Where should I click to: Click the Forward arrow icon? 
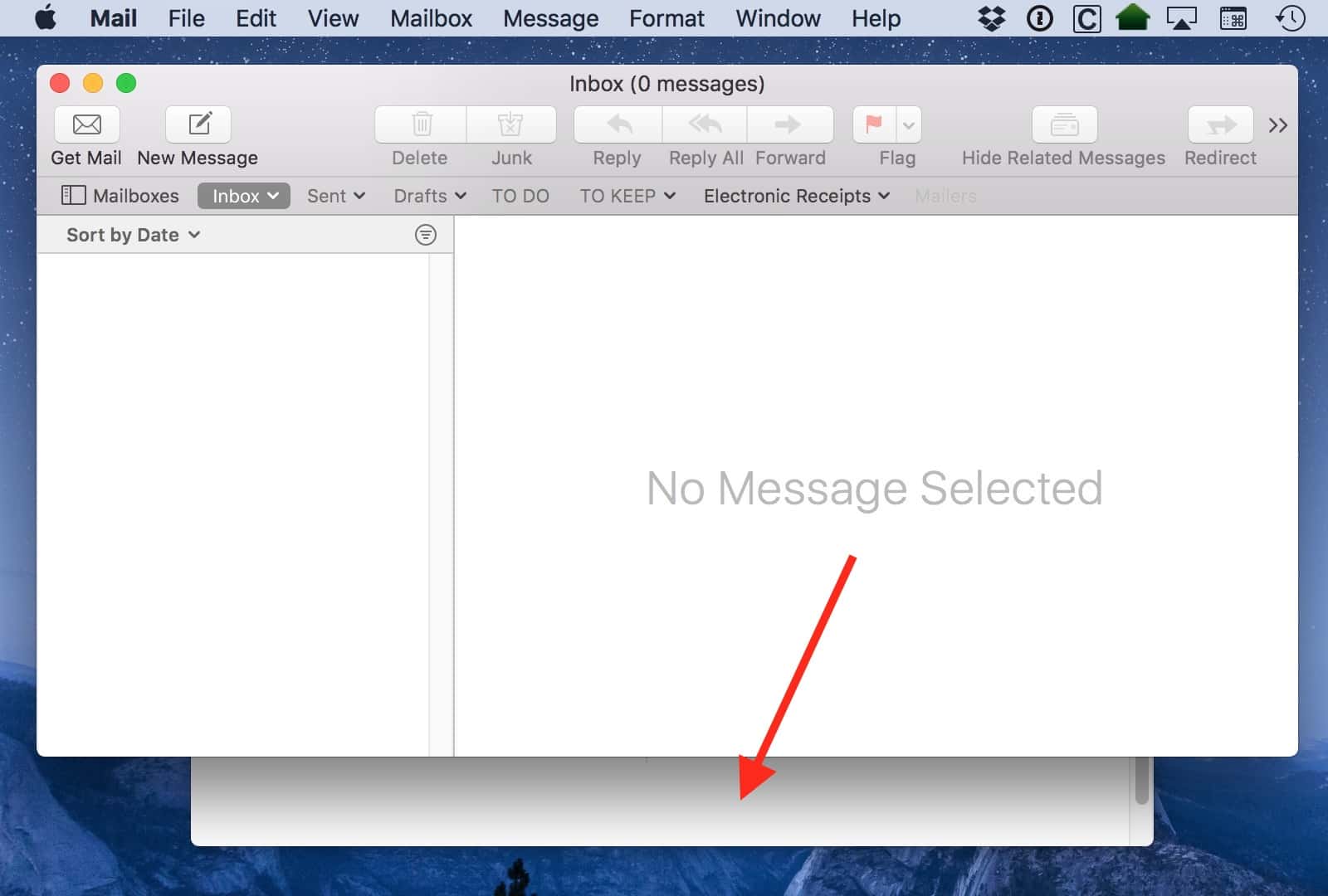[788, 125]
